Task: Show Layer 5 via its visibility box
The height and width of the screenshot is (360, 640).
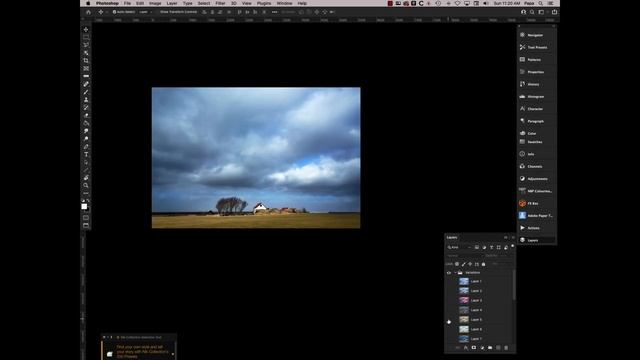Action: tap(449, 320)
